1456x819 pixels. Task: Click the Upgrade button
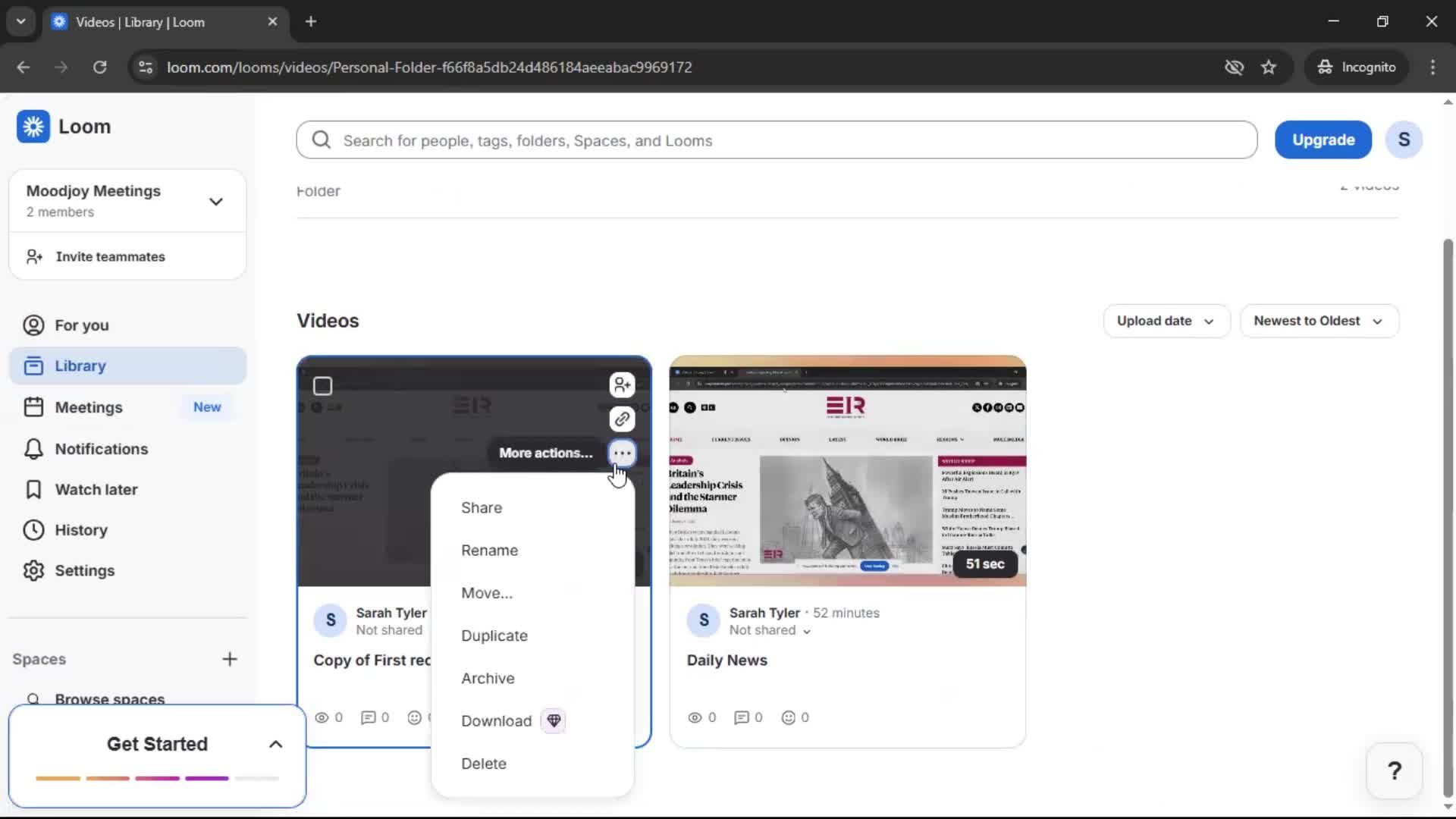tap(1323, 140)
